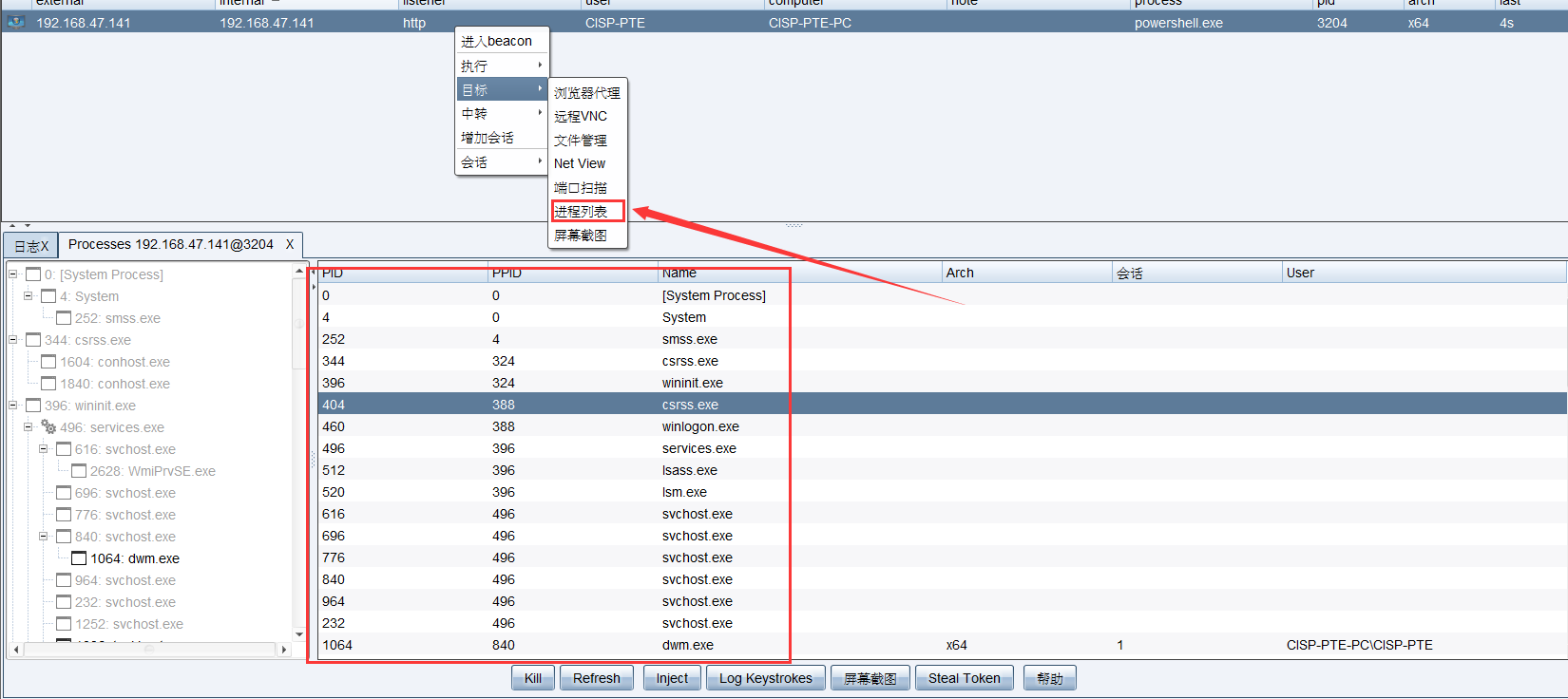Sort the process table by Arch column

pyautogui.click(x=1026, y=273)
